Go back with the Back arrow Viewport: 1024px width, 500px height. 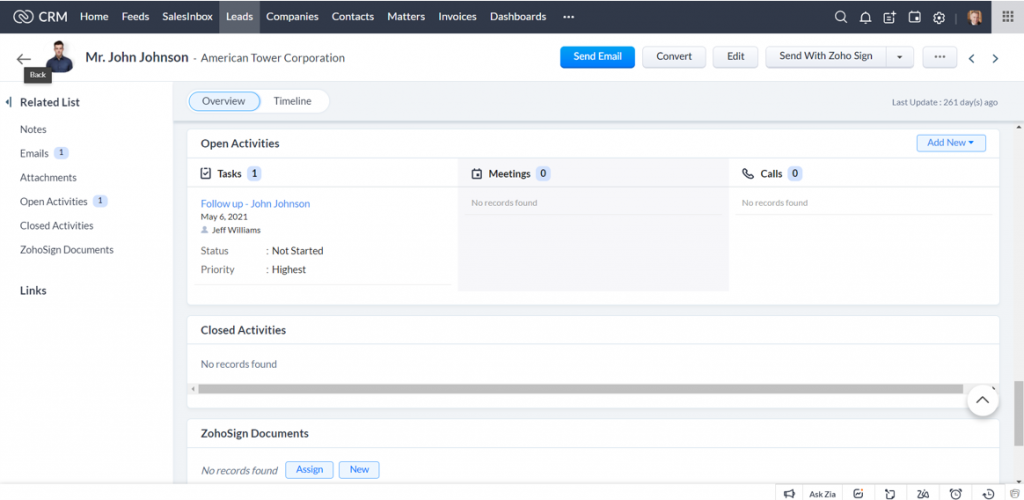[x=24, y=59]
